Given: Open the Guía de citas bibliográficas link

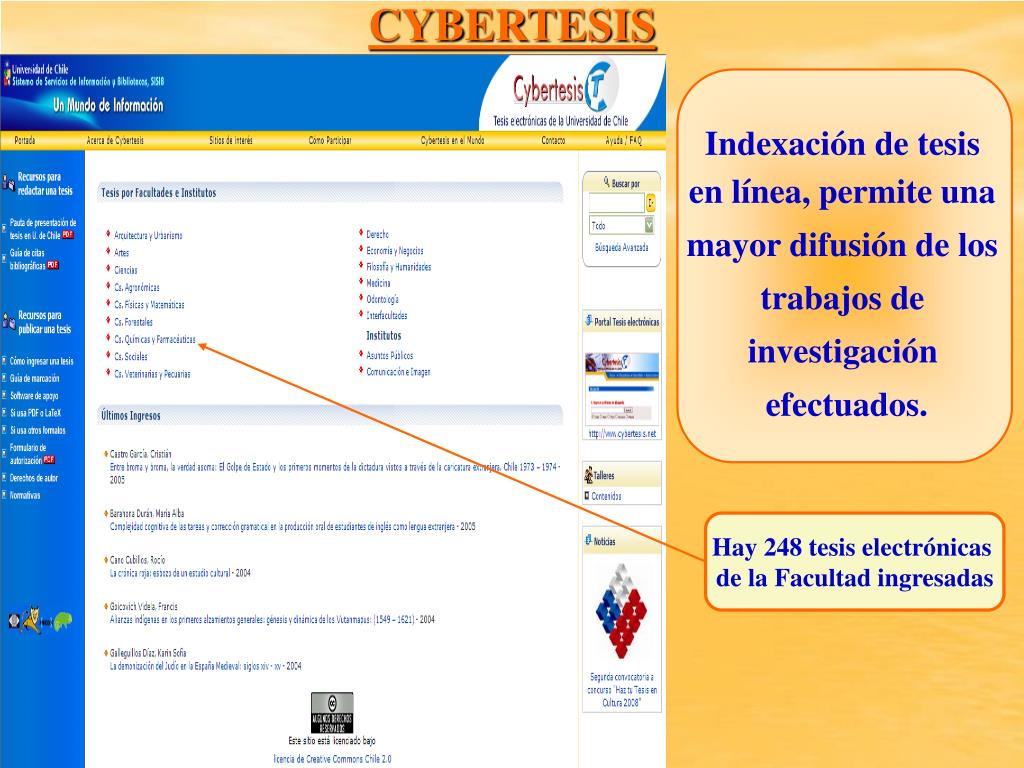Looking at the screenshot, I should coord(27,259).
